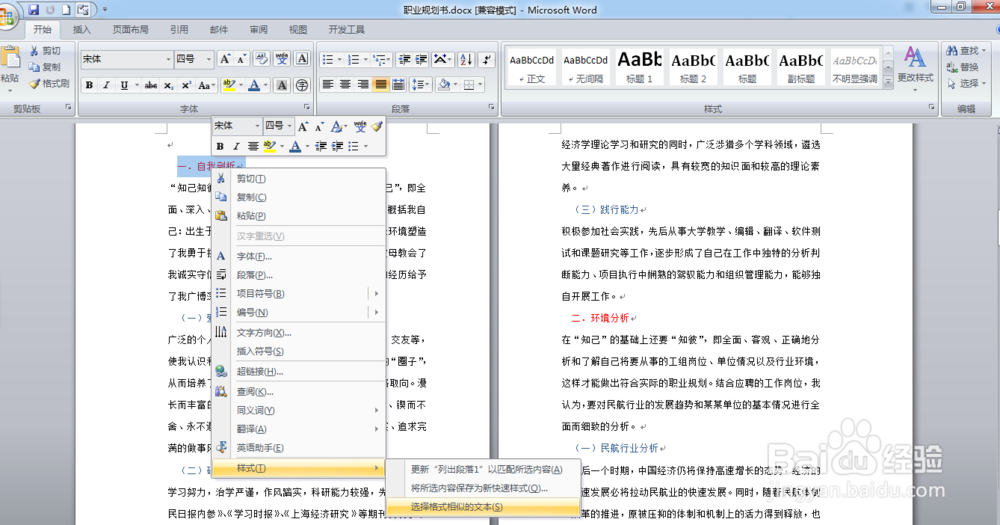Open the ribbon Phonetic Guide (wén 文) tool

282,59
